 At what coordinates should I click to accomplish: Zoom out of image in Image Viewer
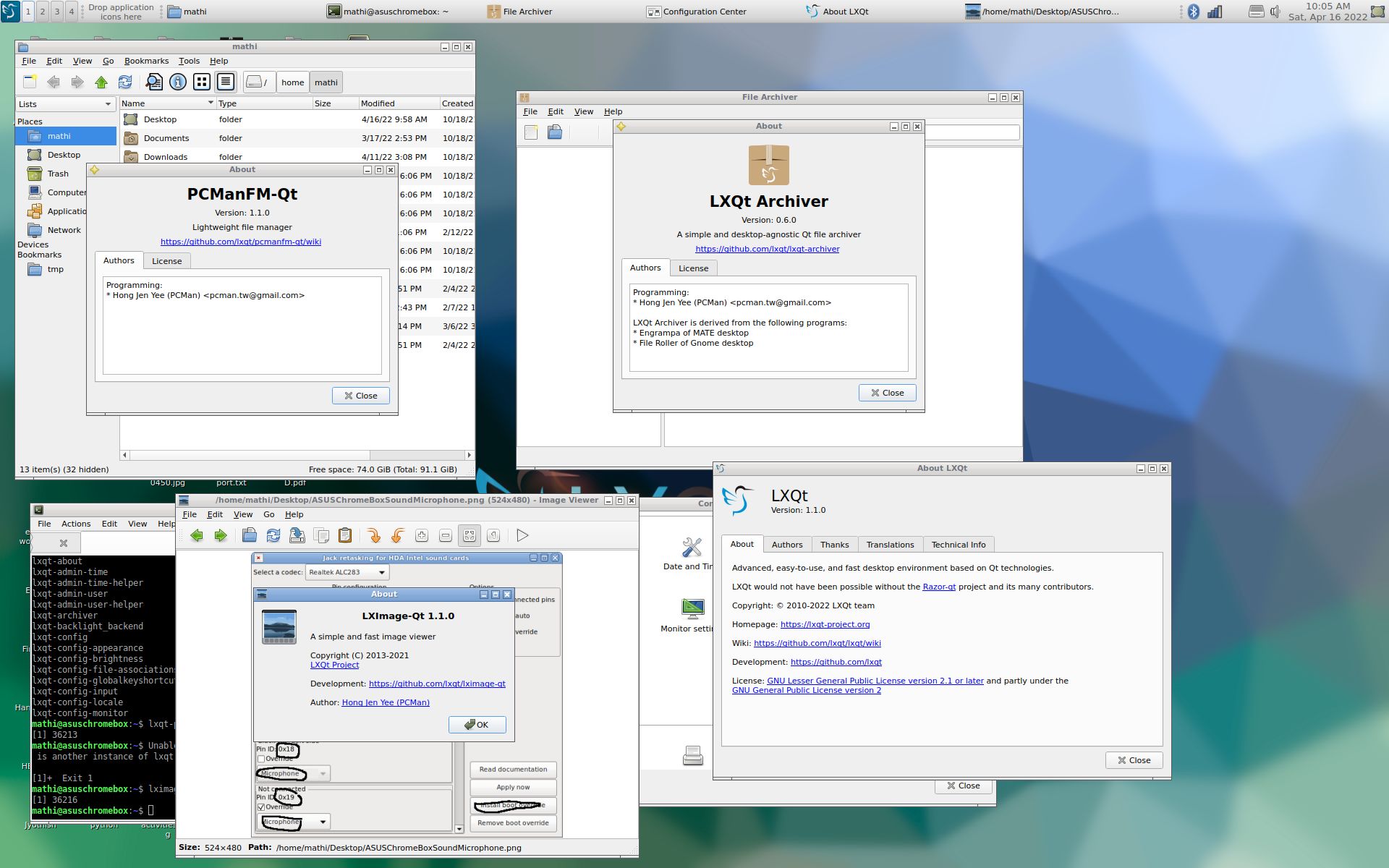[446, 535]
